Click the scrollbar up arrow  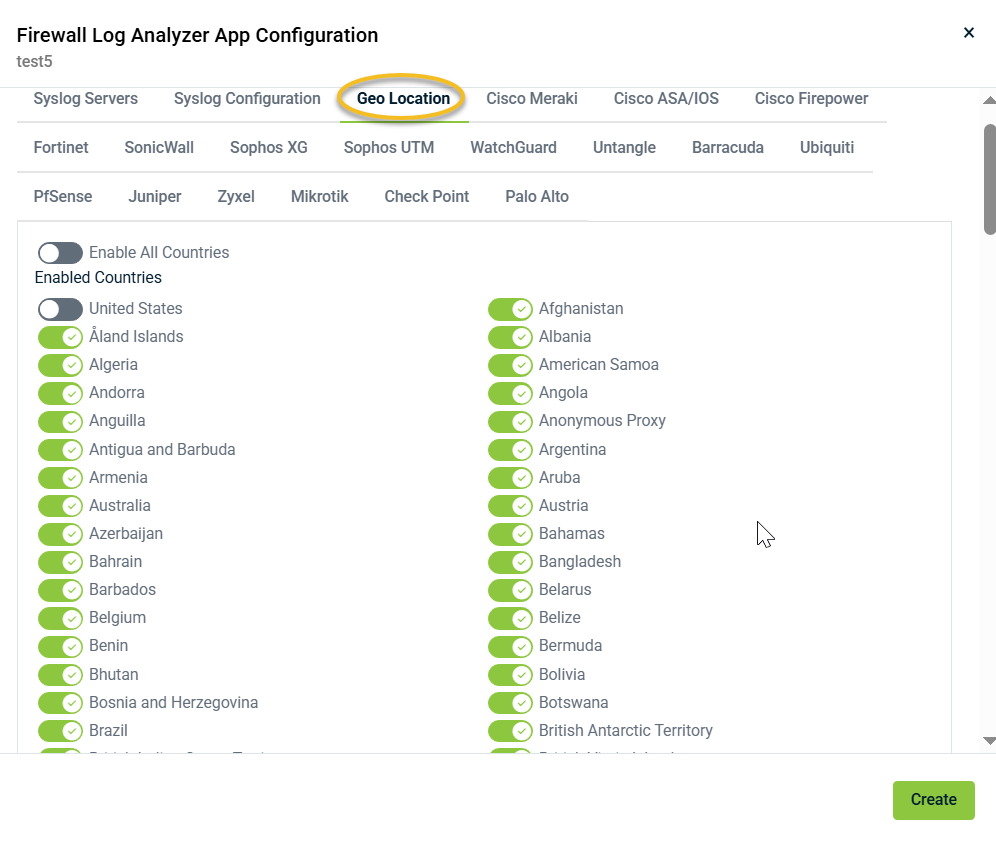point(989,100)
